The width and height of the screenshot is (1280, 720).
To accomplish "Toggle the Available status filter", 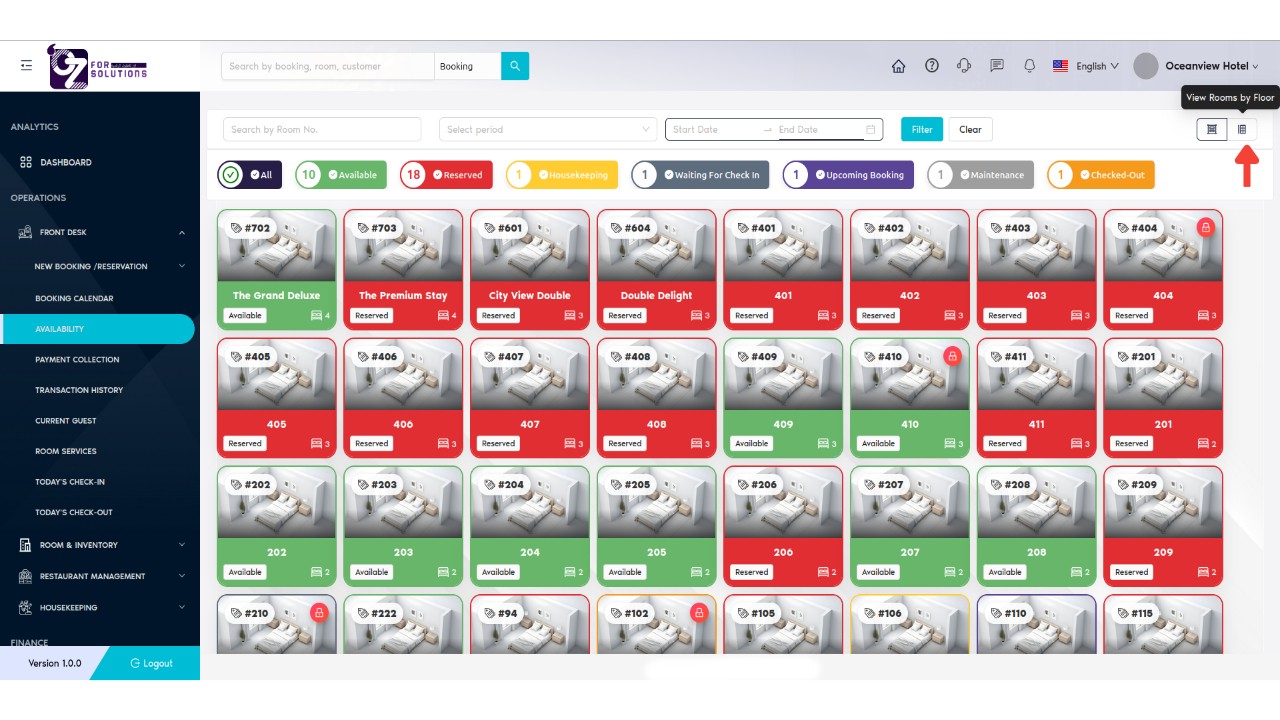I will tap(341, 175).
